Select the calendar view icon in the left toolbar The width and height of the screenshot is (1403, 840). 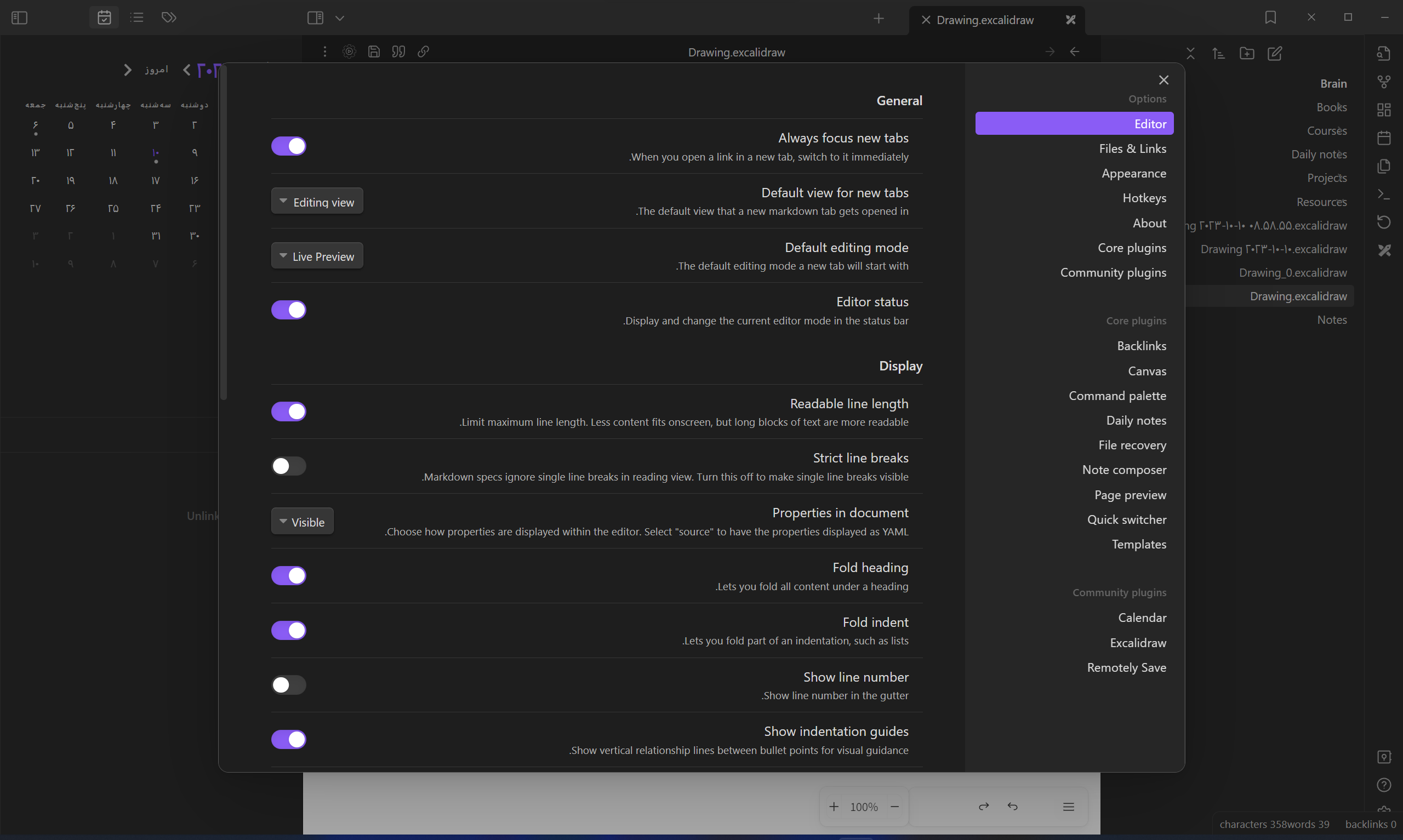click(104, 18)
